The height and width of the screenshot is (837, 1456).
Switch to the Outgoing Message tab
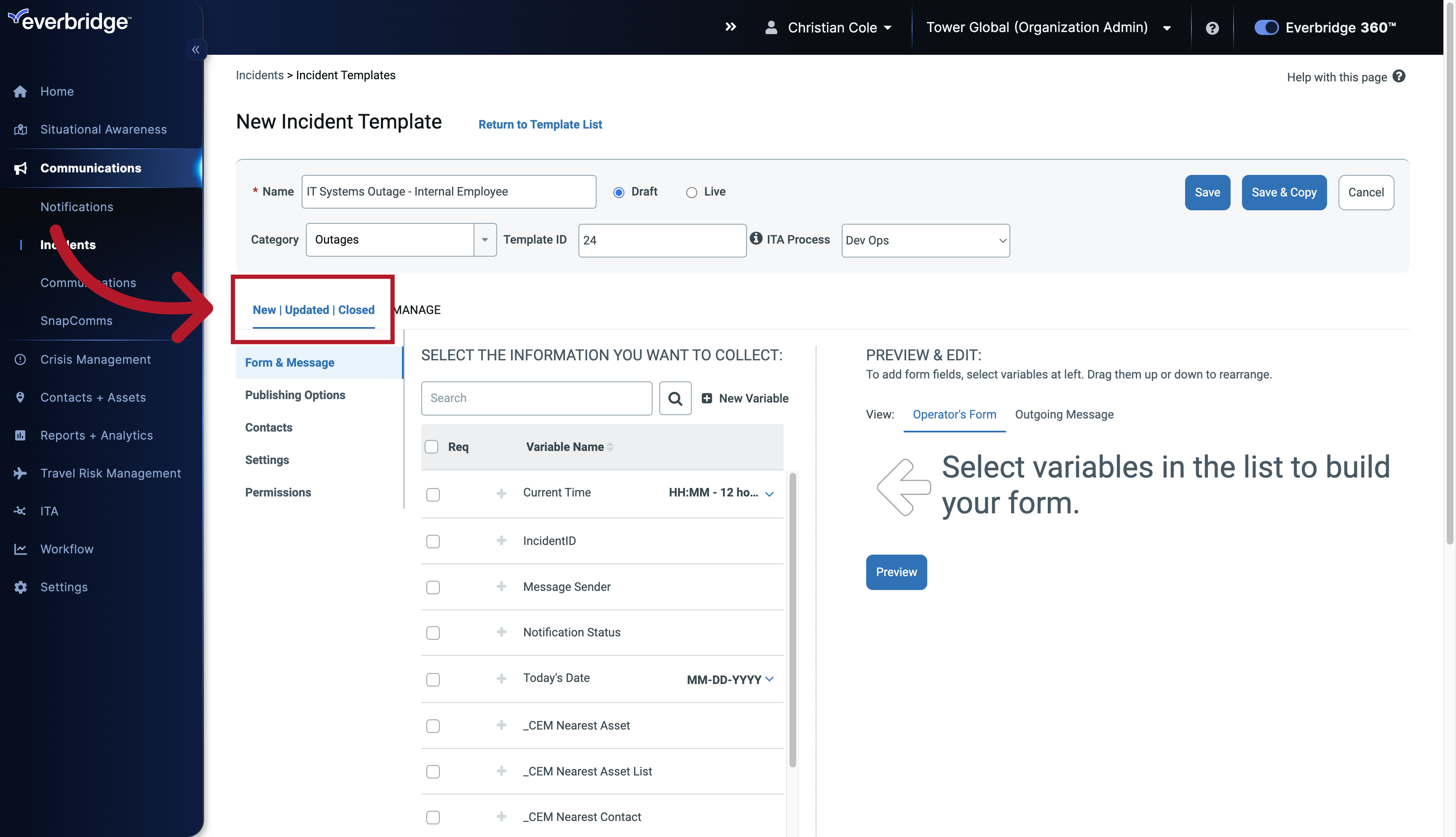(1064, 414)
